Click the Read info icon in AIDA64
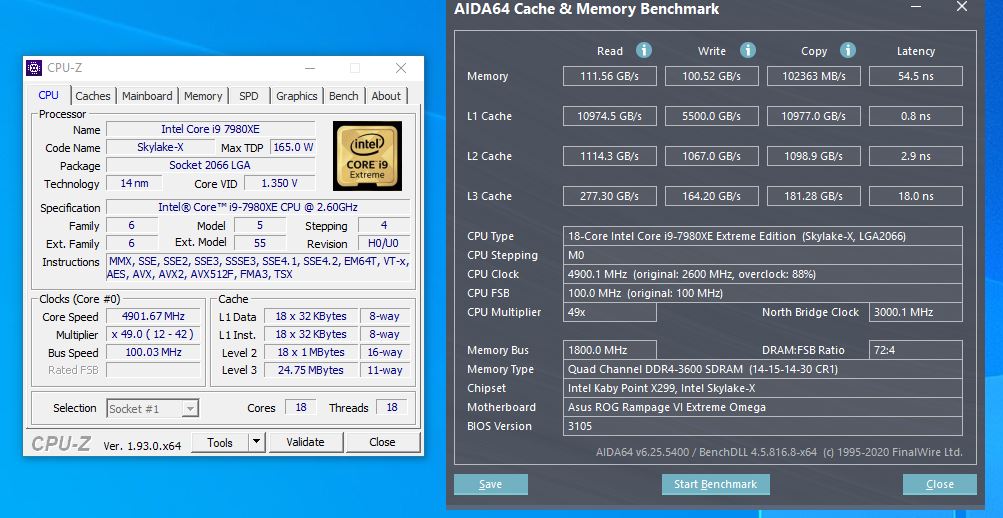1003x518 pixels. click(644, 51)
